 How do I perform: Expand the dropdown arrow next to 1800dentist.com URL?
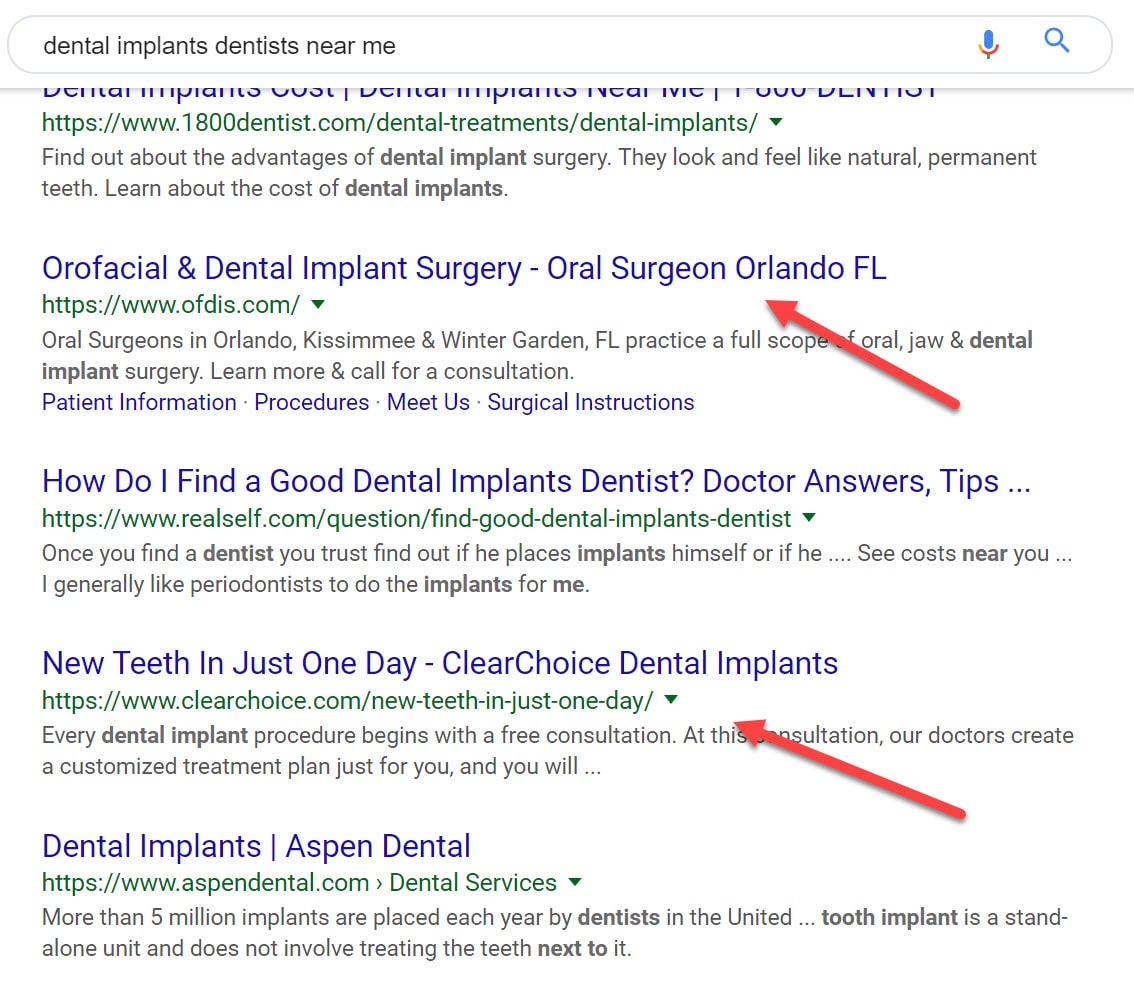coord(776,122)
